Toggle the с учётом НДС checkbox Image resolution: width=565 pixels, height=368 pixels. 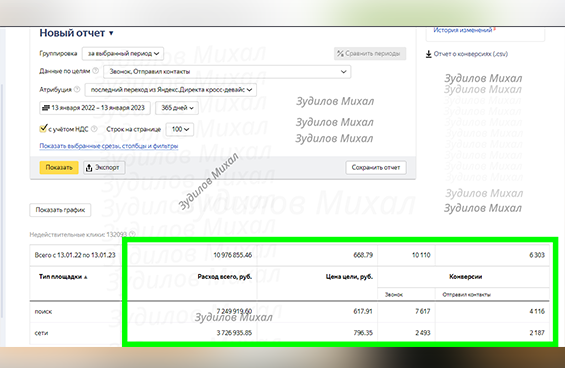(x=43, y=128)
